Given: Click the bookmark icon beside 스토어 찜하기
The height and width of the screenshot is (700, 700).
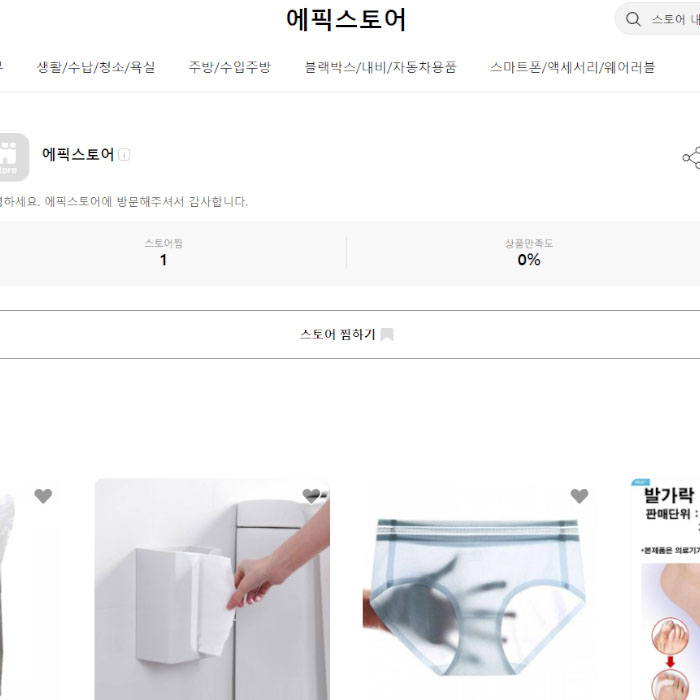Looking at the screenshot, I should coord(387,334).
